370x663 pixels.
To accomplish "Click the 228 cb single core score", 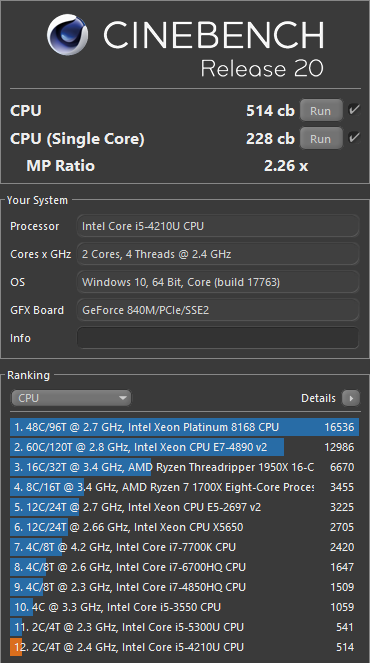I will point(270,138).
